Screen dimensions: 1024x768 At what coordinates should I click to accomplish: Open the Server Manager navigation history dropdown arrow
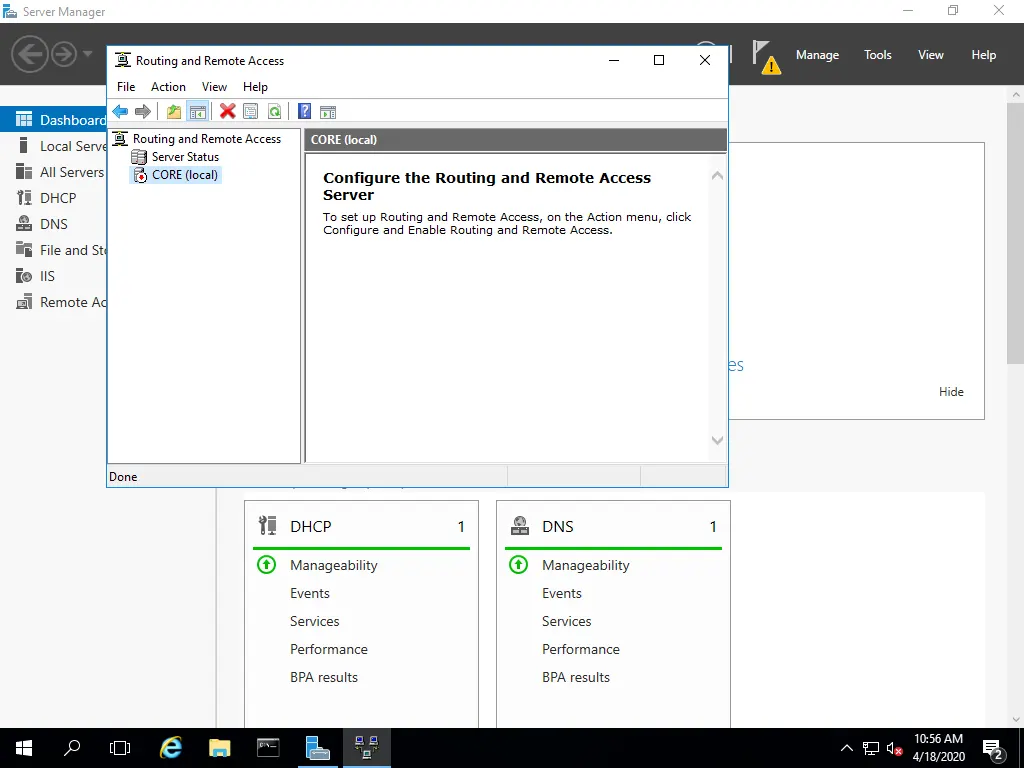click(88, 54)
